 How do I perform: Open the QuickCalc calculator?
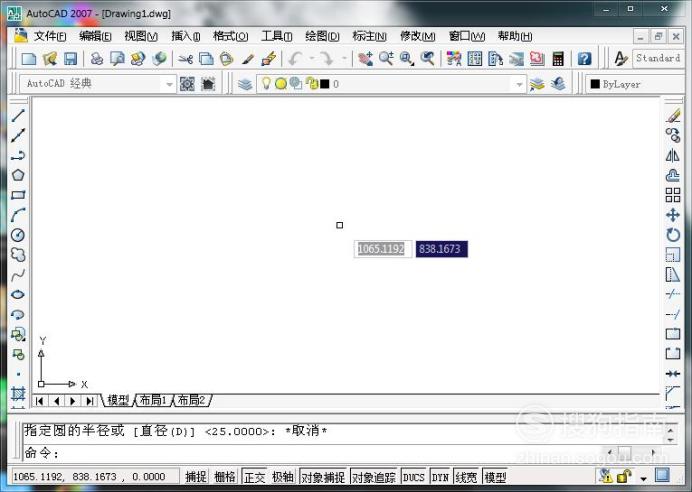click(x=558, y=58)
